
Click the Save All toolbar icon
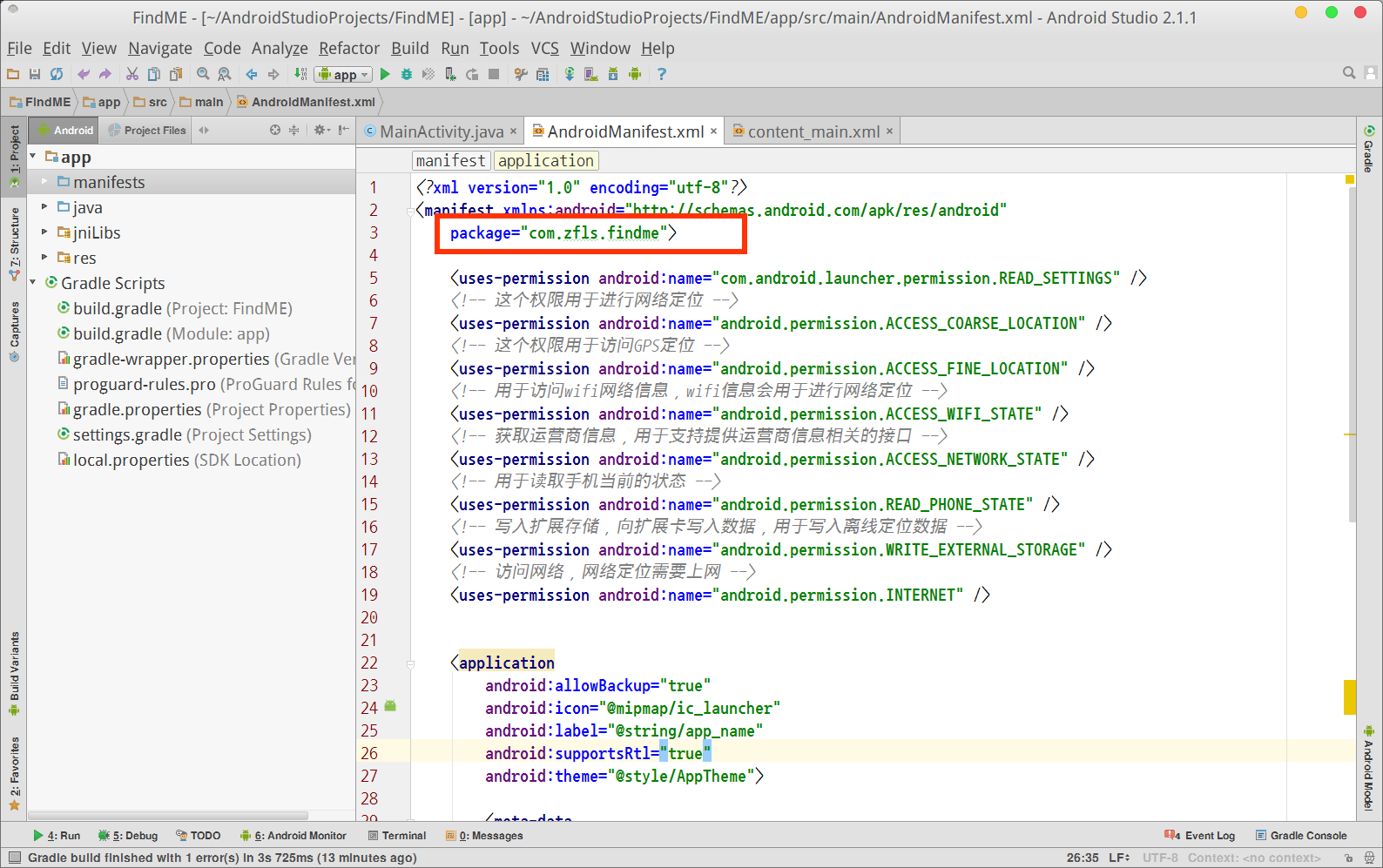tap(35, 74)
